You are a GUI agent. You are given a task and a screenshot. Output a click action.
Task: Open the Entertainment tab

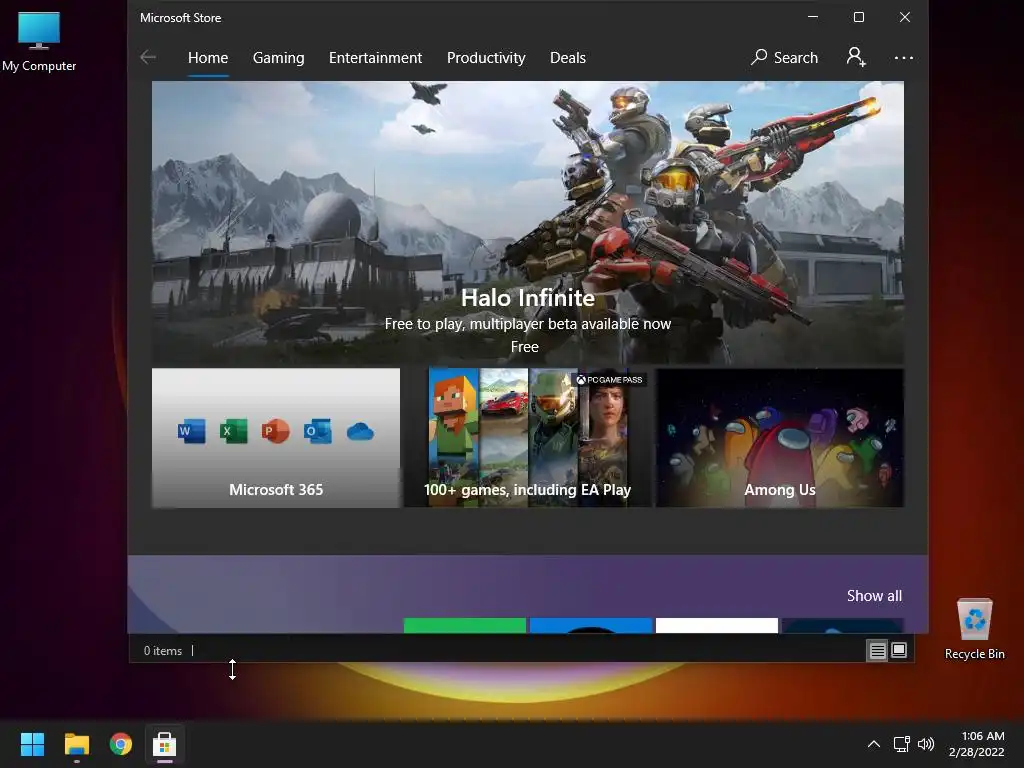(x=376, y=57)
